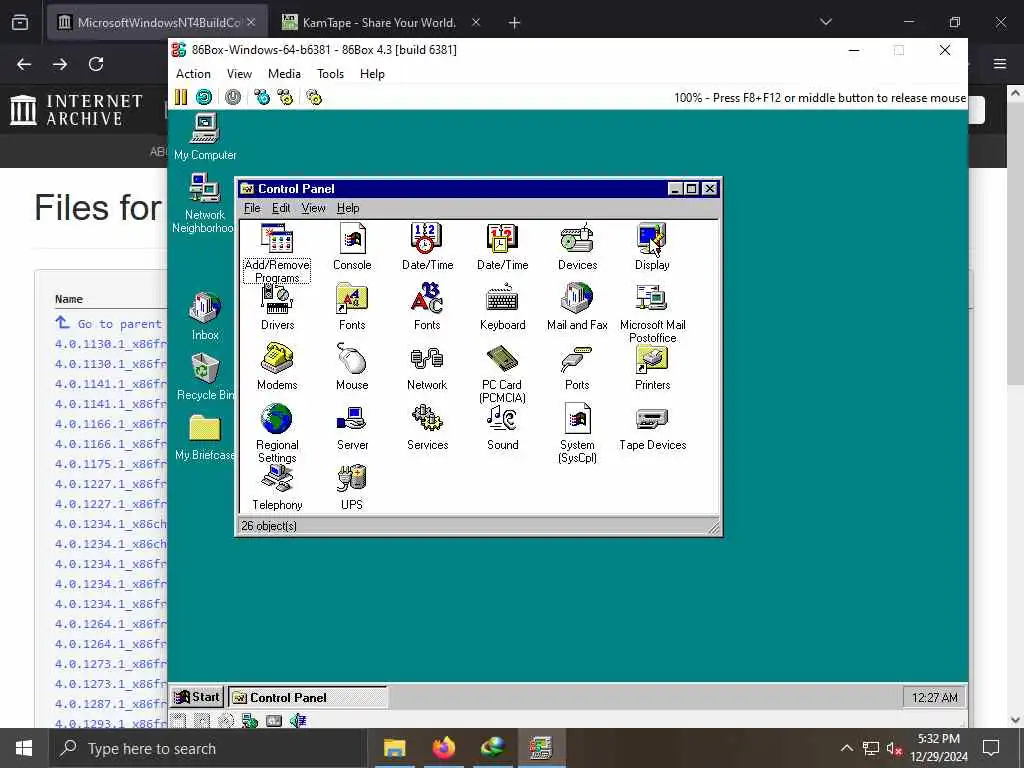Open File Explorer from host taskbar
Screen dimensions: 1024x768
(394, 748)
